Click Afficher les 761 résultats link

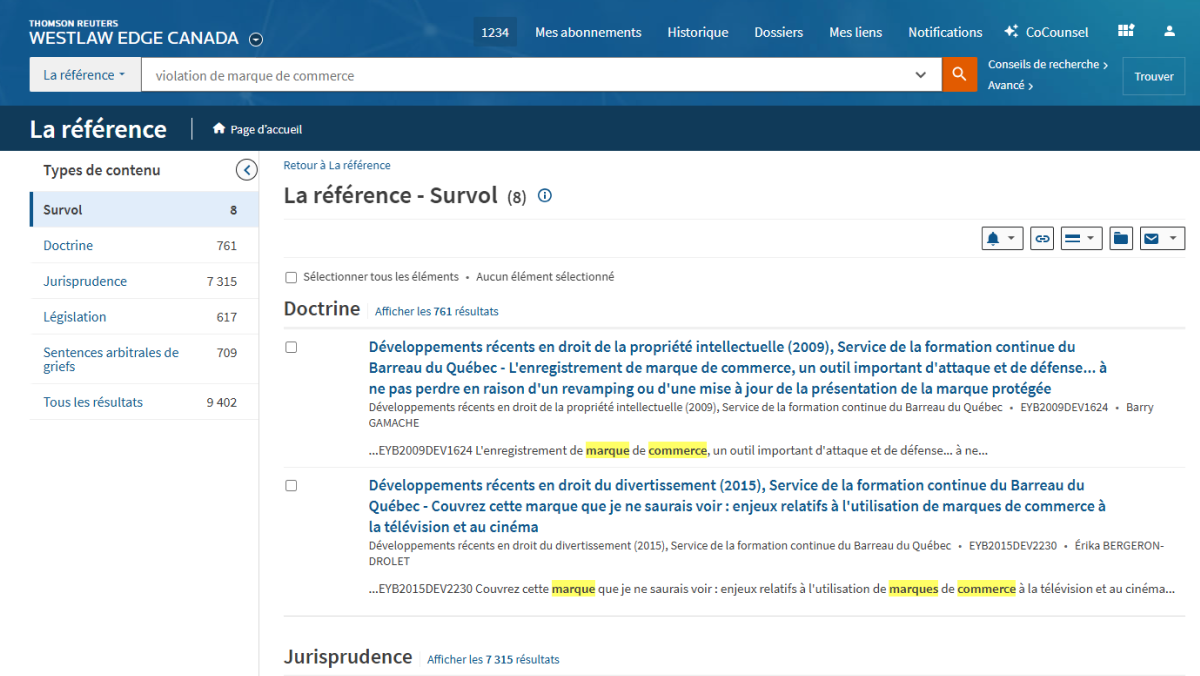click(x=436, y=311)
